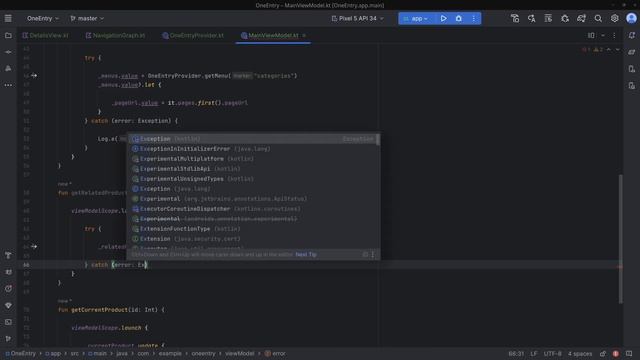The width and height of the screenshot is (640, 360).
Task: Open more run actions menu
Action: click(x=473, y=18)
